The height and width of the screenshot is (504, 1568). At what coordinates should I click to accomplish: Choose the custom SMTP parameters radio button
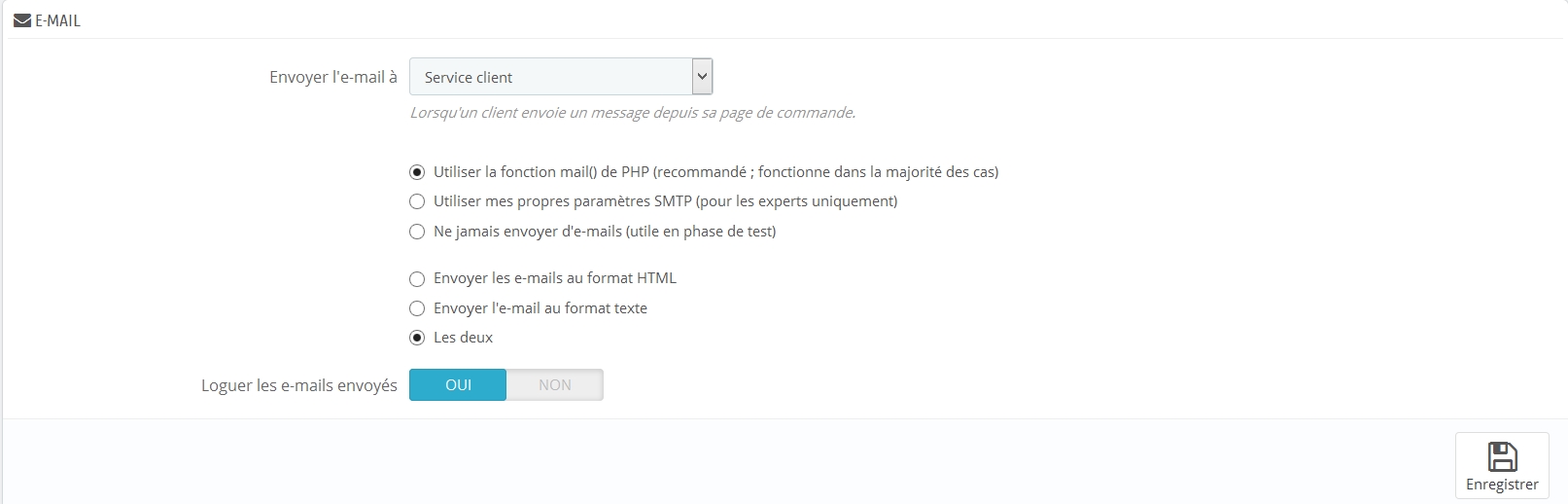(x=417, y=201)
